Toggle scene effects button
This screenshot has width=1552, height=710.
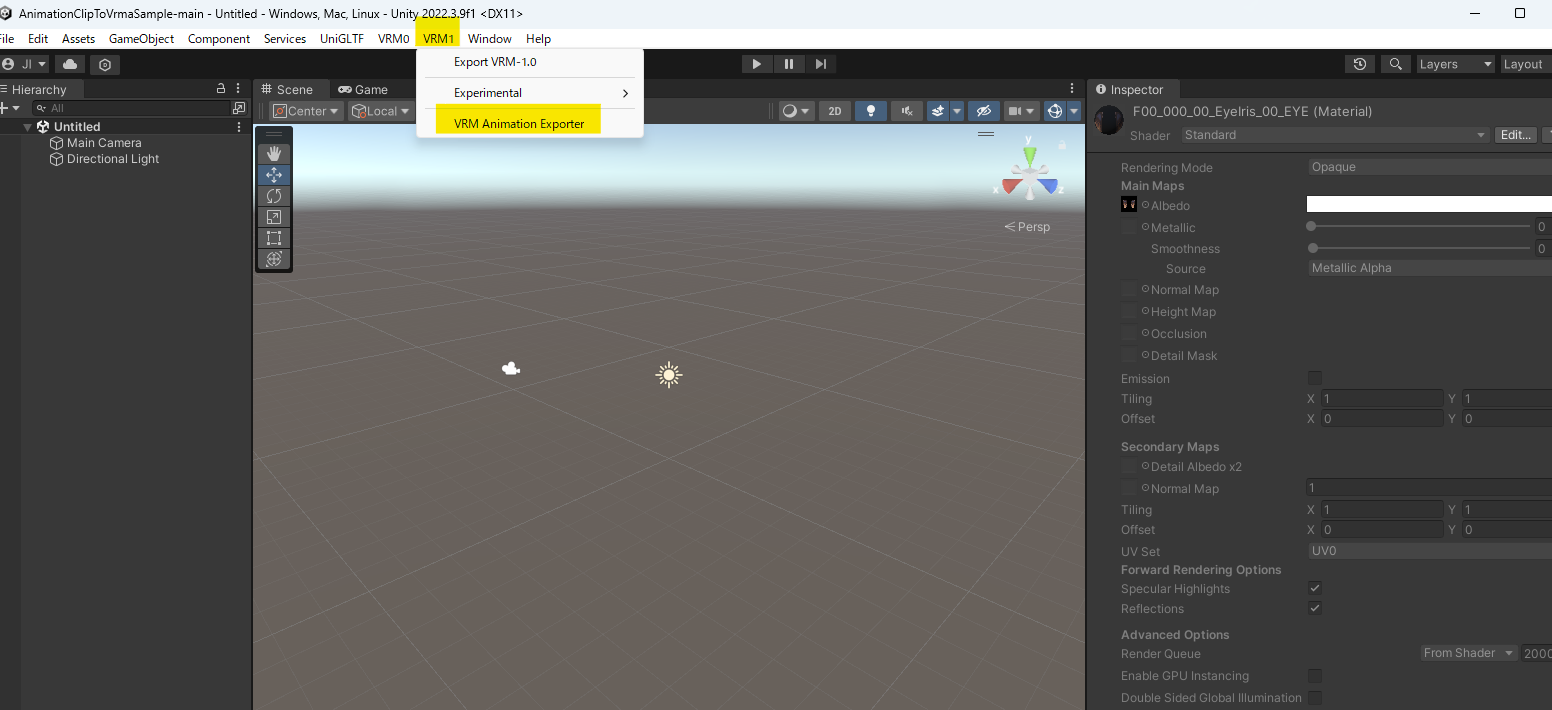(938, 111)
